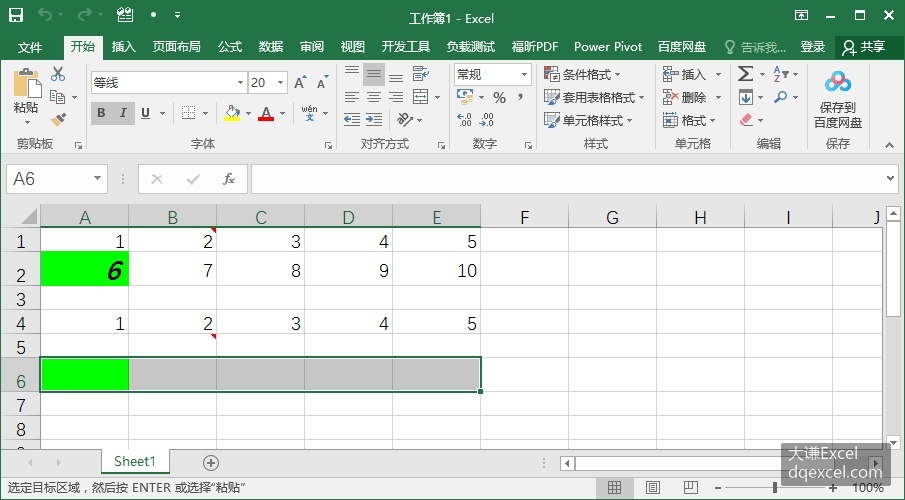This screenshot has width=905, height=500.
Task: Click the Cut scissors icon
Action: coord(58,73)
